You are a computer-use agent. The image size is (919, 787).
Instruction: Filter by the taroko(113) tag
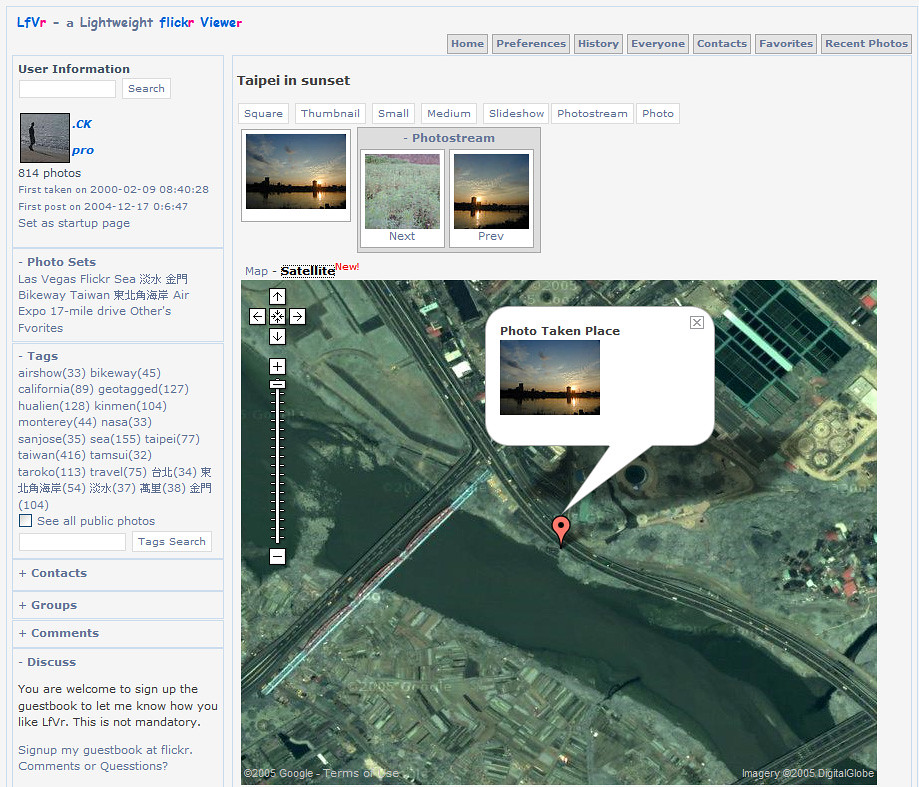pyautogui.click(x=52, y=472)
